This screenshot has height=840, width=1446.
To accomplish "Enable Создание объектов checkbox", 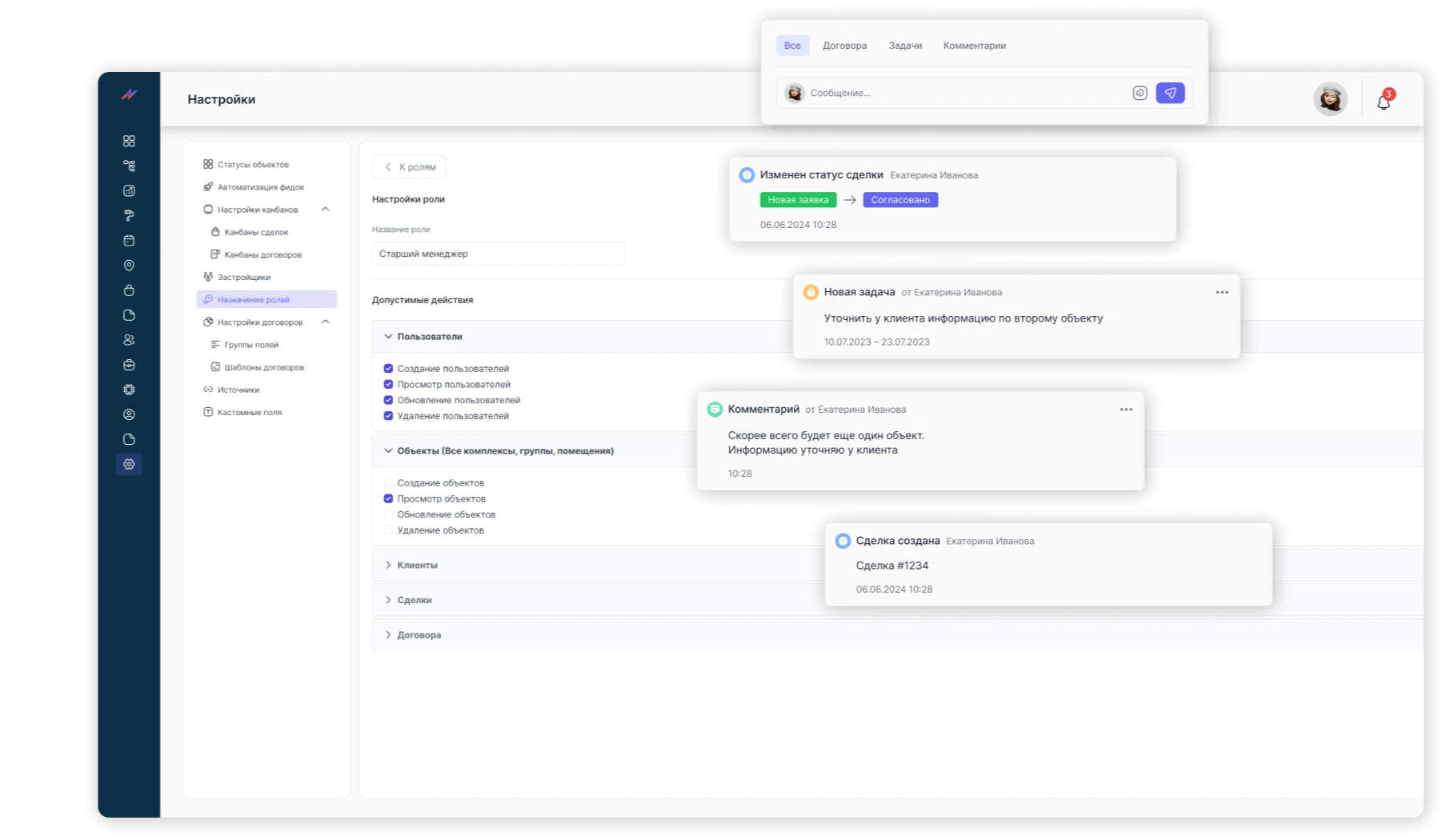I will [388, 483].
